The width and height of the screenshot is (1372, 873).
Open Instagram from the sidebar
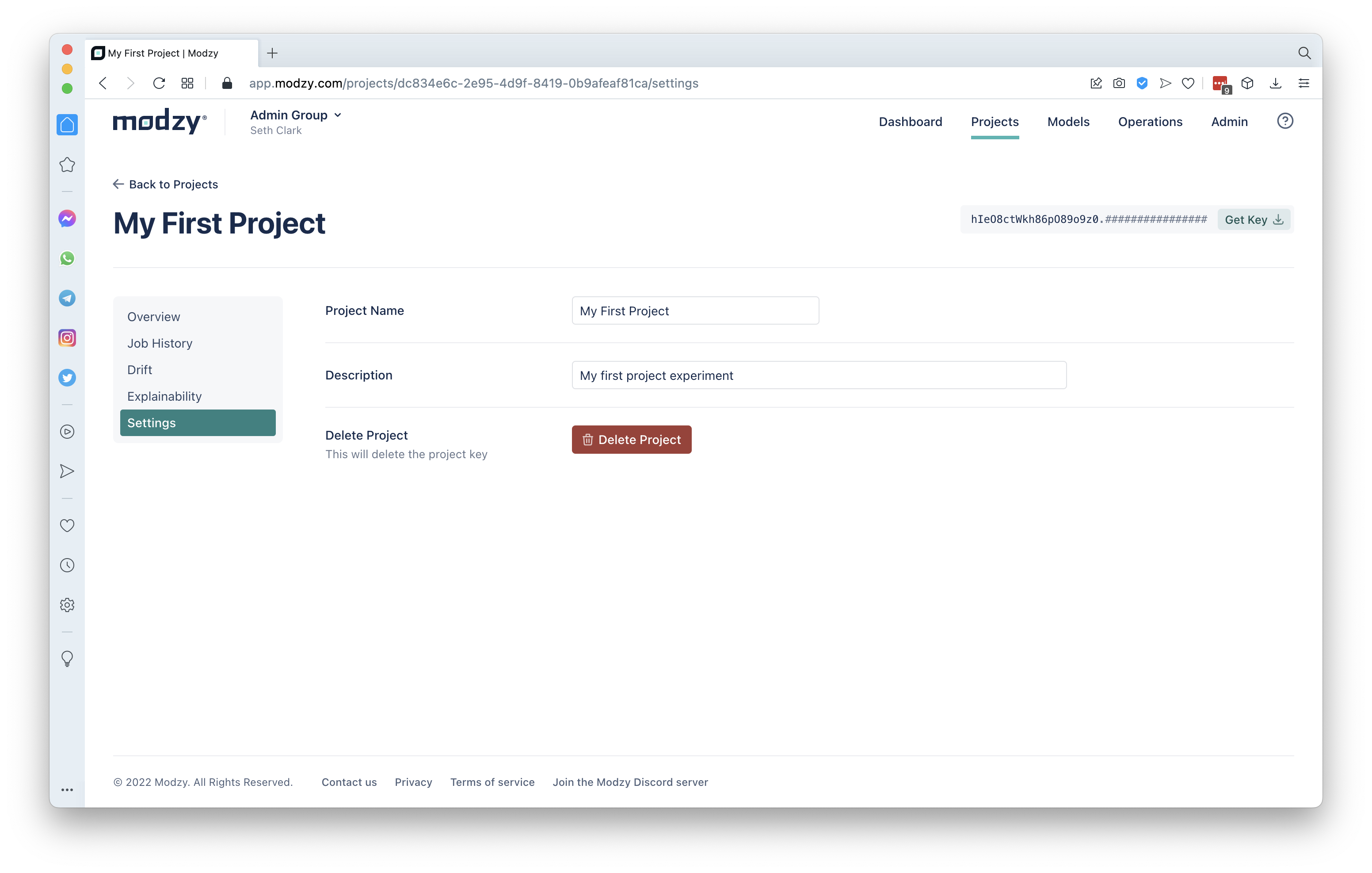tap(67, 338)
